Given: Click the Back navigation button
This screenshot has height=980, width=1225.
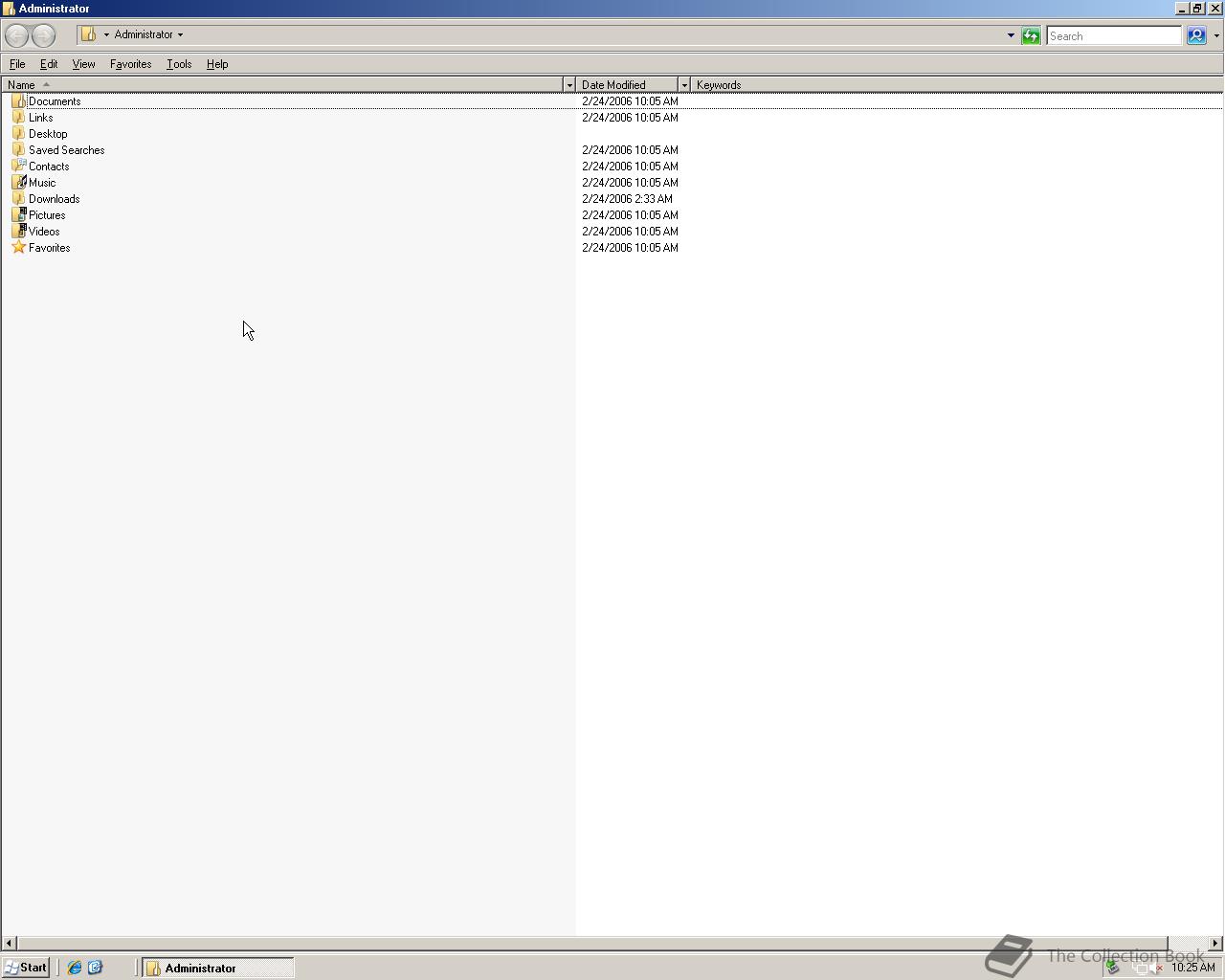Looking at the screenshot, I should 16,35.
